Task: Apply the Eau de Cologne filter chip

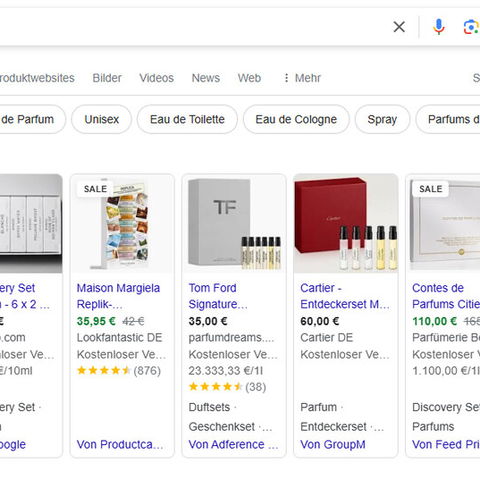Action: (296, 119)
